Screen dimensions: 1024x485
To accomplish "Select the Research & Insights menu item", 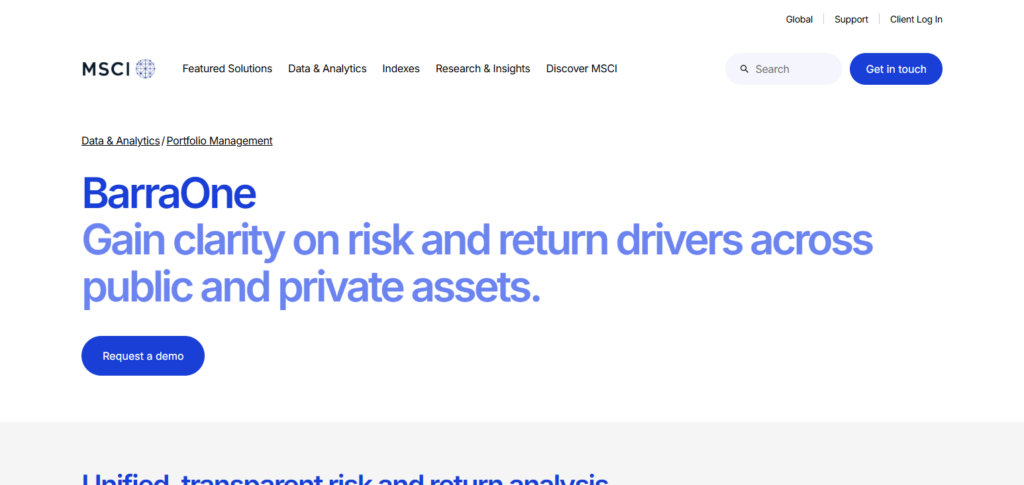I will [483, 69].
